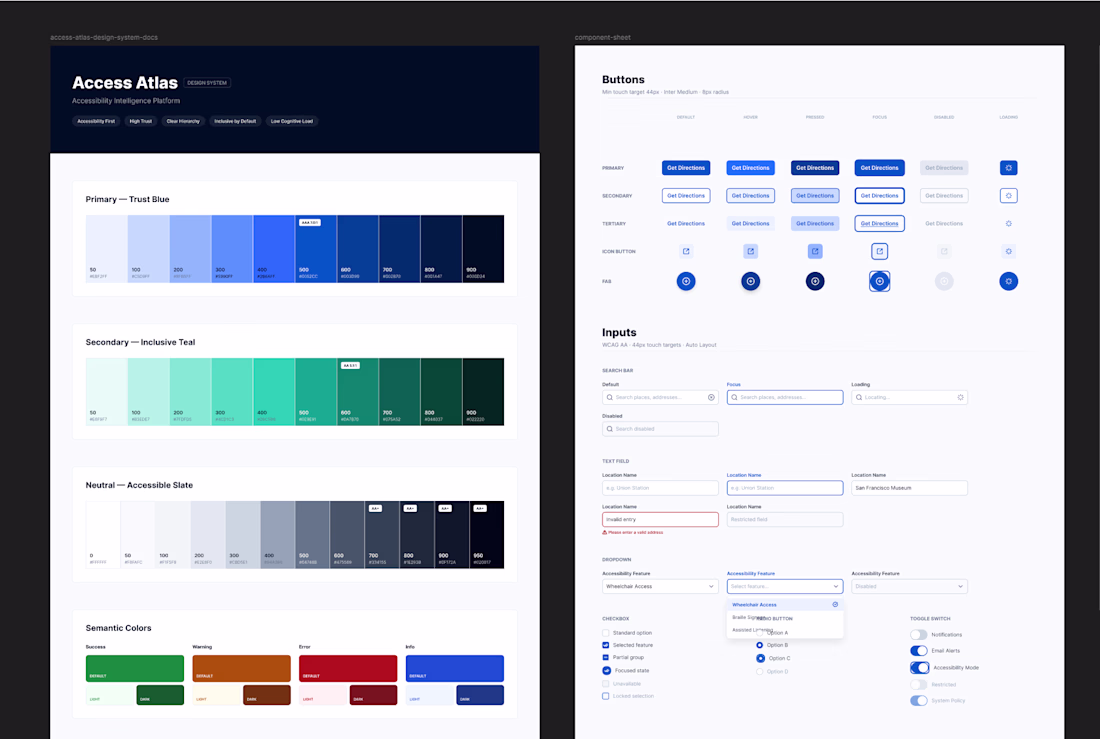Click the Locked selection checkbox
The image size is (1100, 739).
pyautogui.click(x=605, y=696)
